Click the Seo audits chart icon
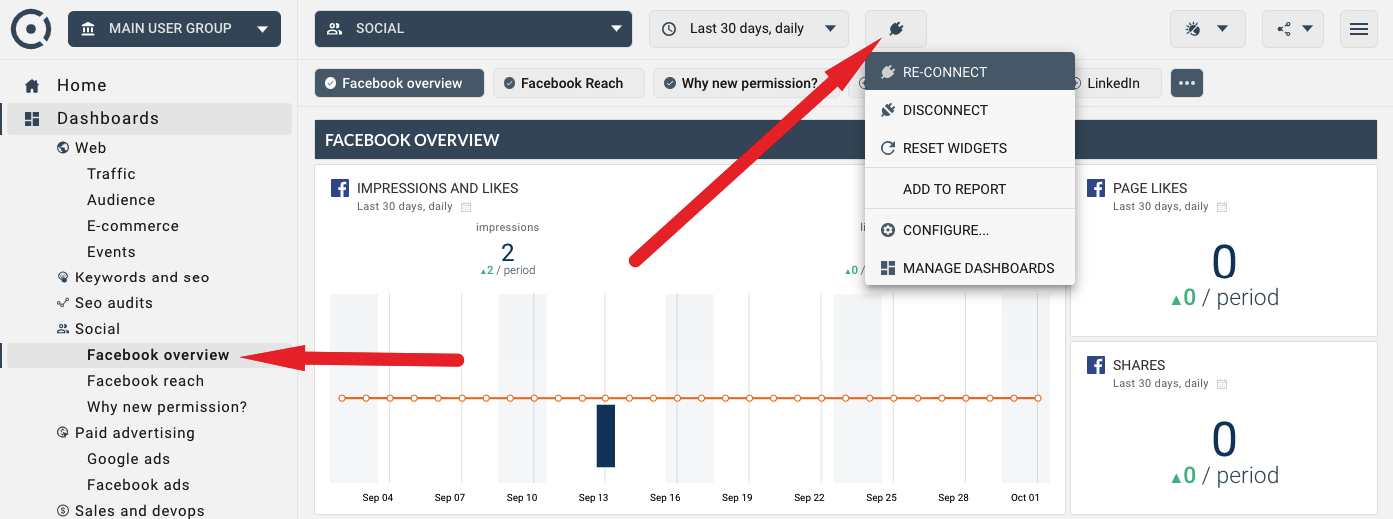Image resolution: width=1393 pixels, height=519 pixels. 64,303
